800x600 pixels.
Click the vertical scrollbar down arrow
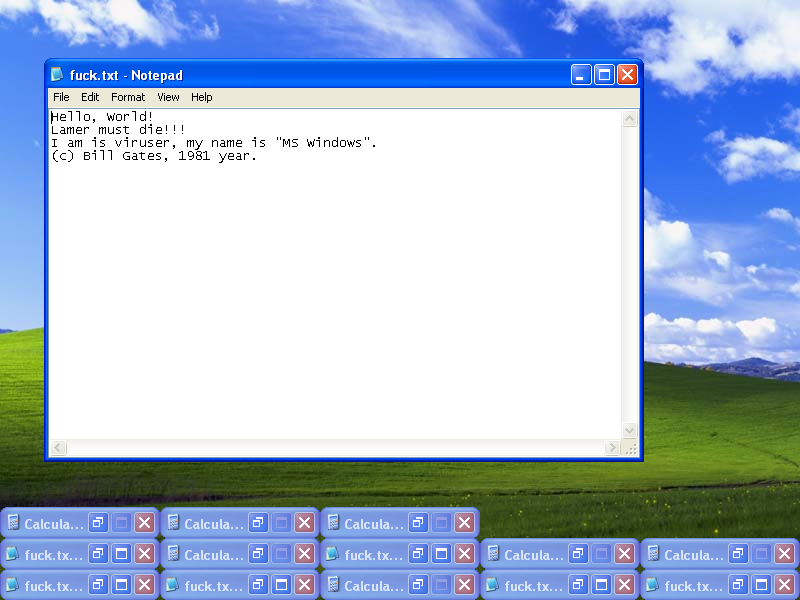630,430
